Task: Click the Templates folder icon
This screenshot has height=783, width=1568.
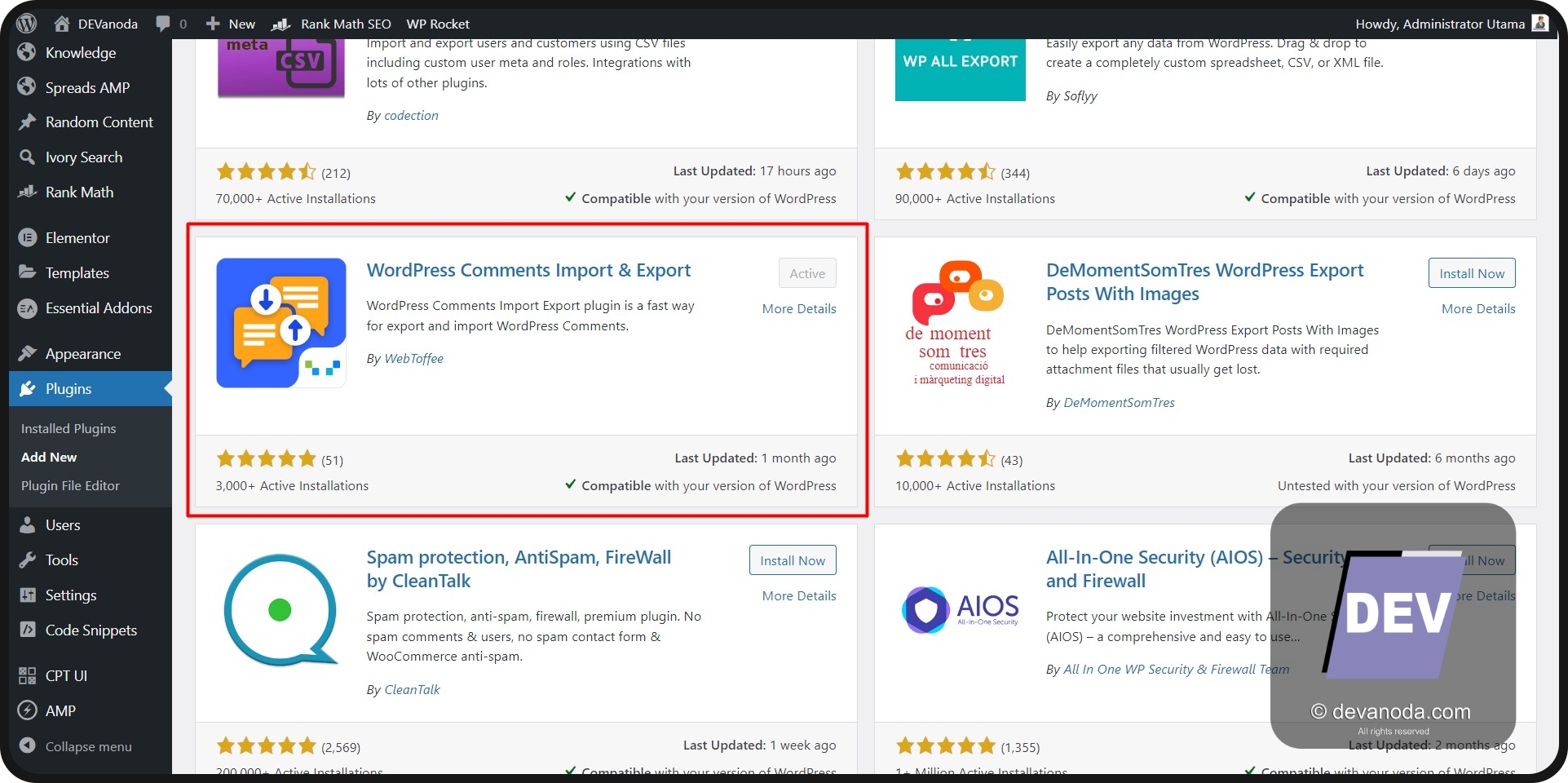Action: pyautogui.click(x=27, y=272)
